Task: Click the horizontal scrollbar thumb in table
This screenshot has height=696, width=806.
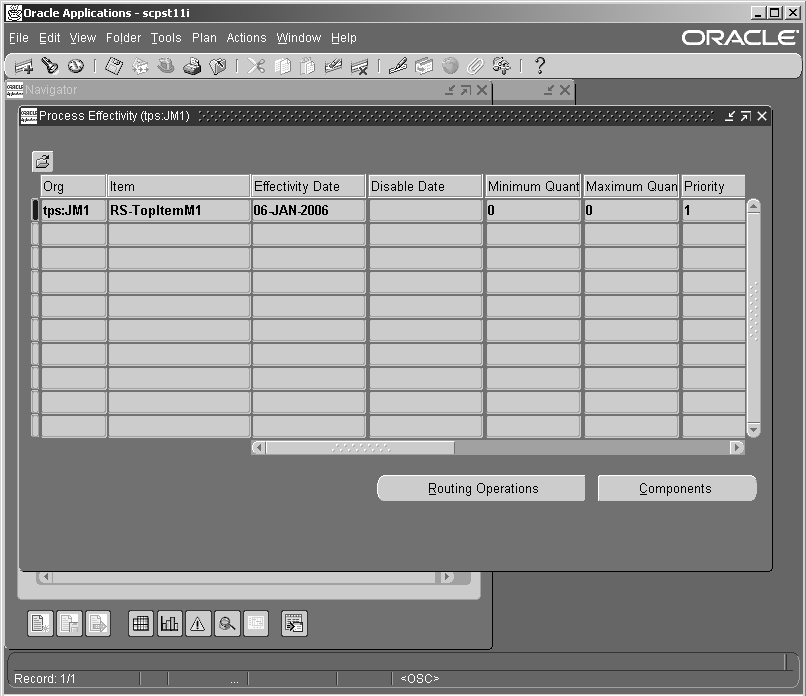Action: pyautogui.click(x=360, y=448)
